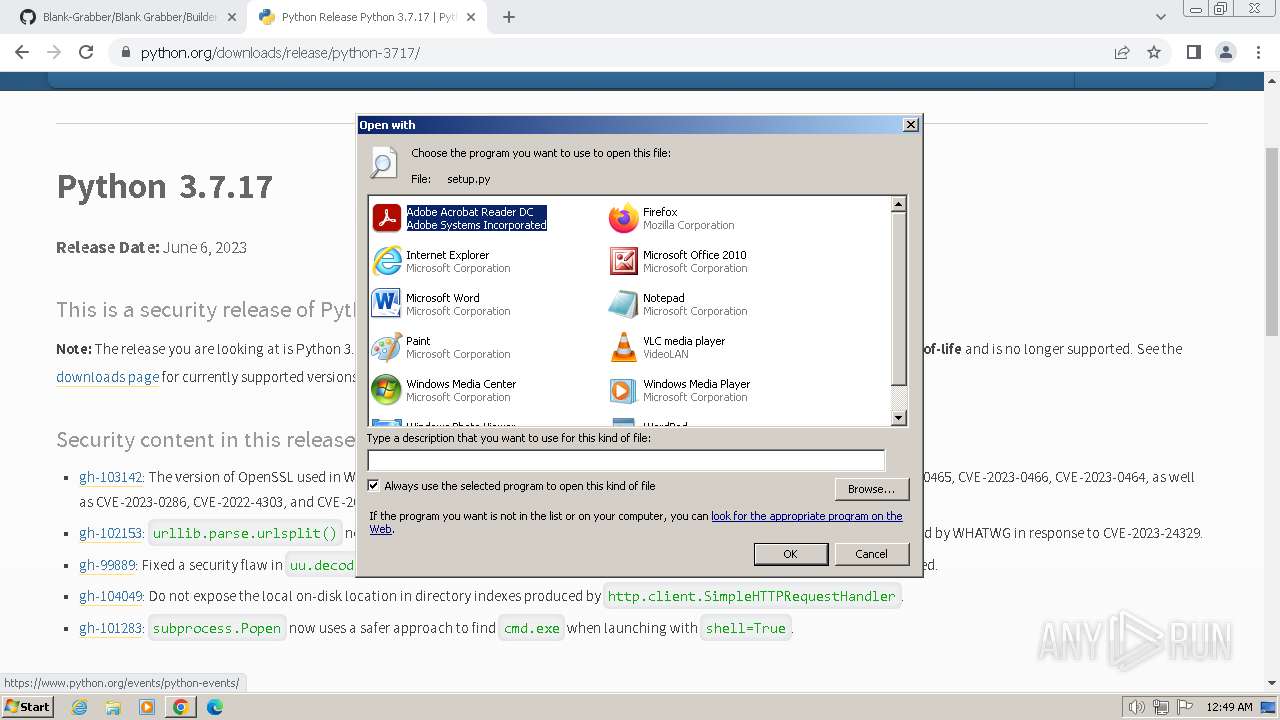
Task: Click the Python 3.7.17 heading
Action: (x=165, y=187)
